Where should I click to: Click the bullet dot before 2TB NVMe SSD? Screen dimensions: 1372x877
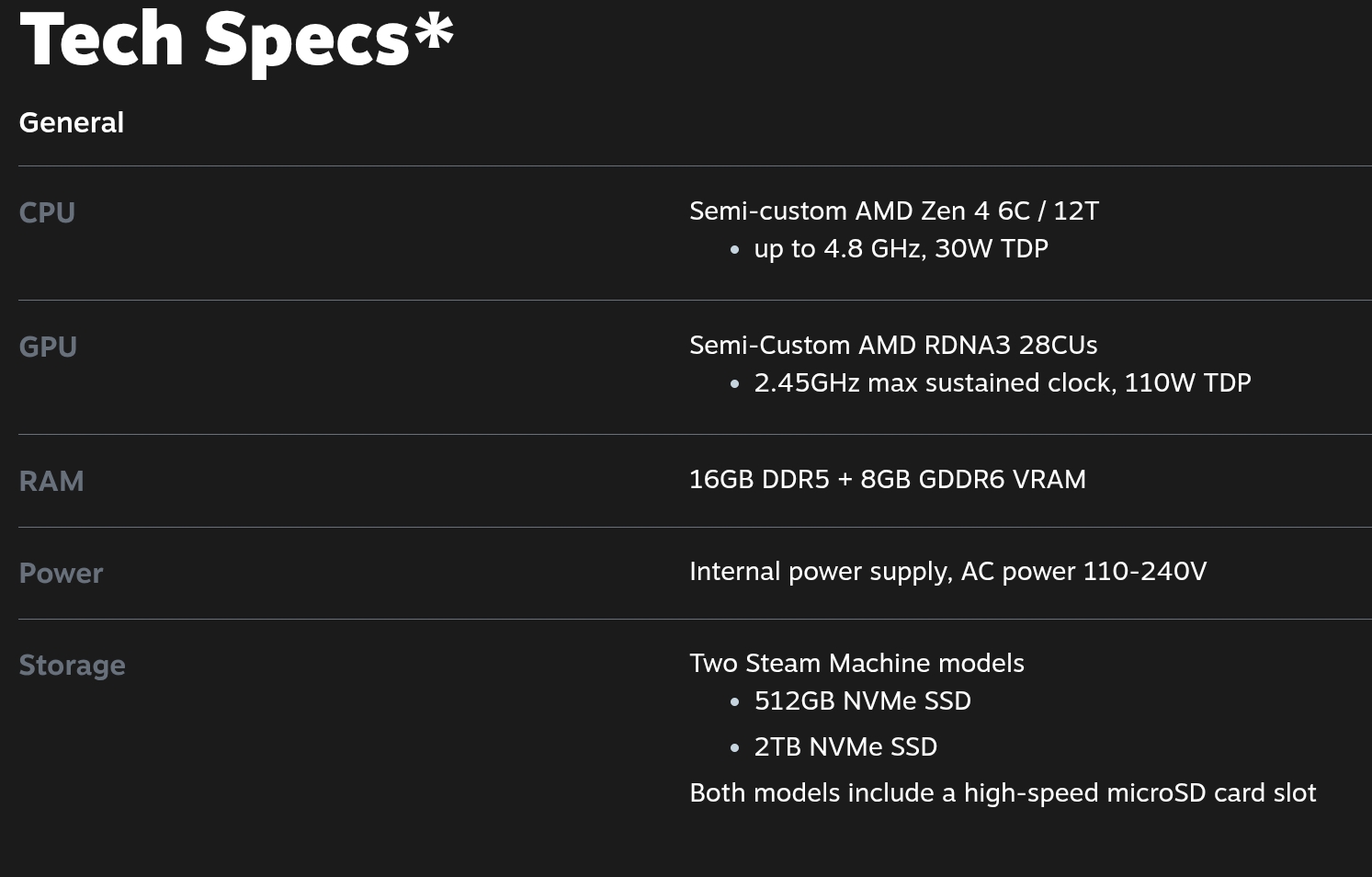coord(734,748)
